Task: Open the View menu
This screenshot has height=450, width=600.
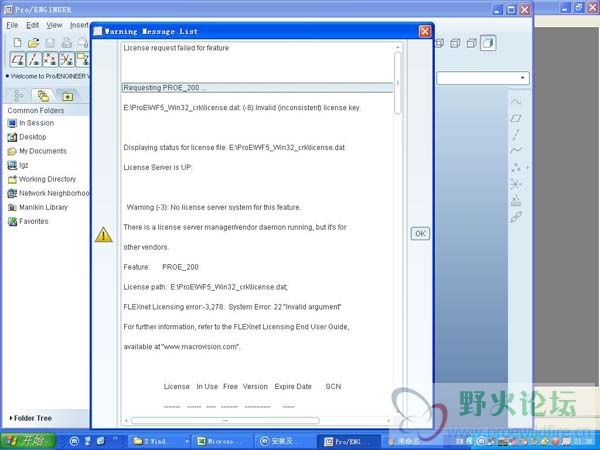Action: [54, 25]
